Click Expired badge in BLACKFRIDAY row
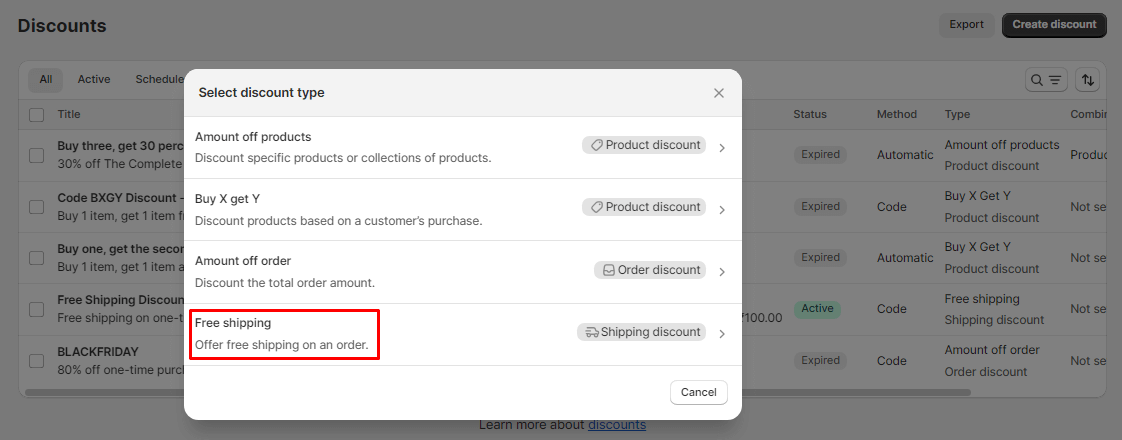1122x440 pixels. tap(820, 361)
